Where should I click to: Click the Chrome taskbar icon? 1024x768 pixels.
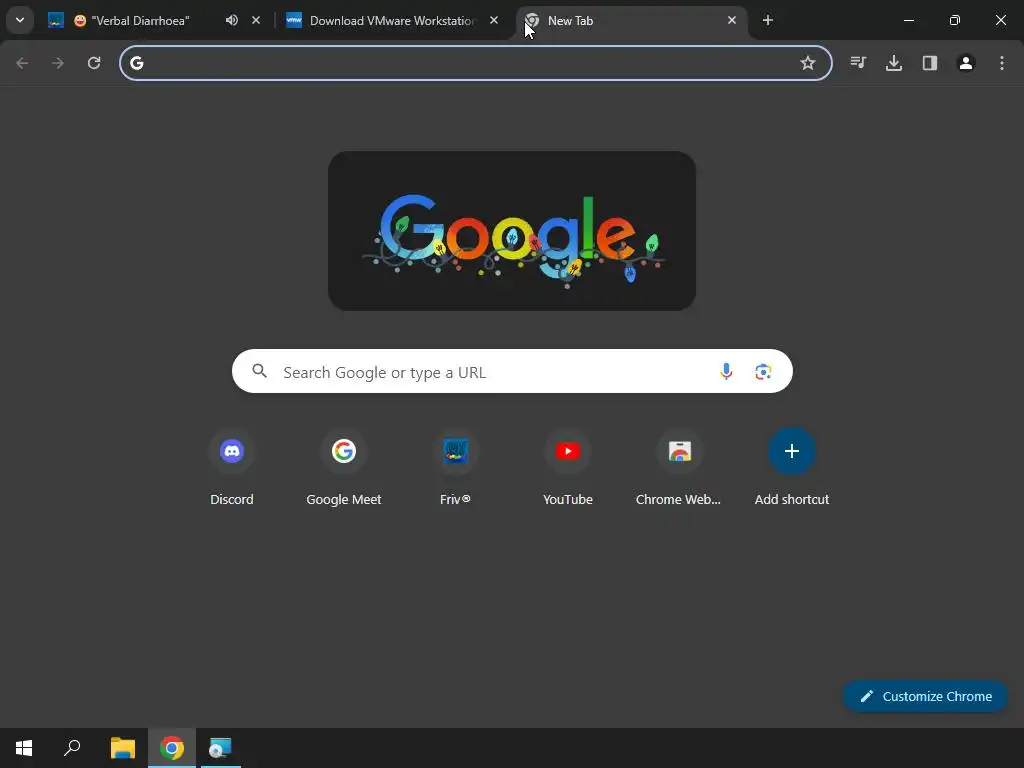[172, 748]
